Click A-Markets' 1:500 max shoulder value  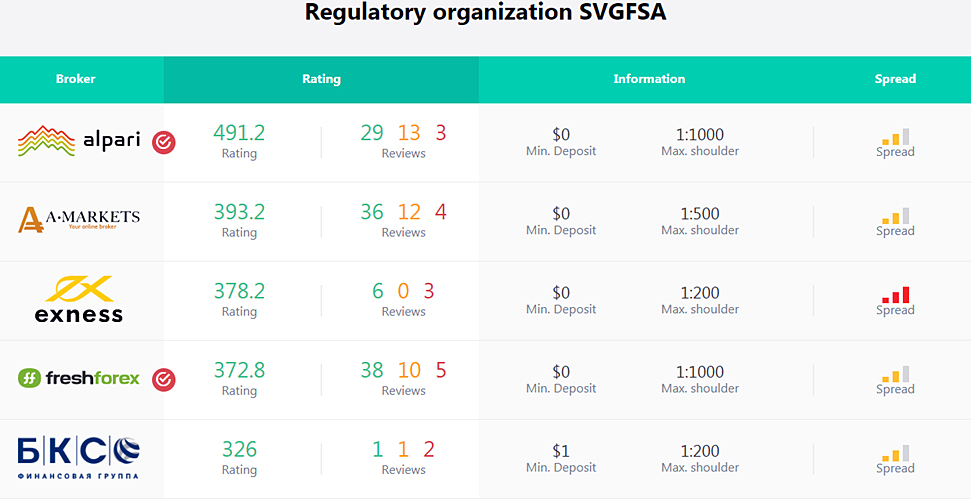pos(700,213)
